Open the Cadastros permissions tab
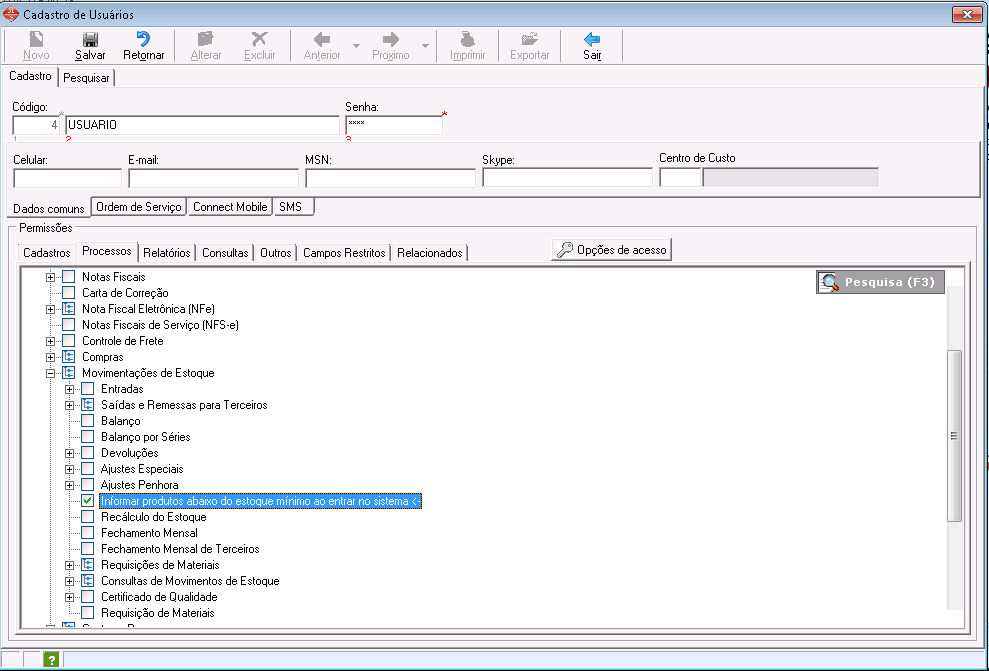 coord(47,253)
